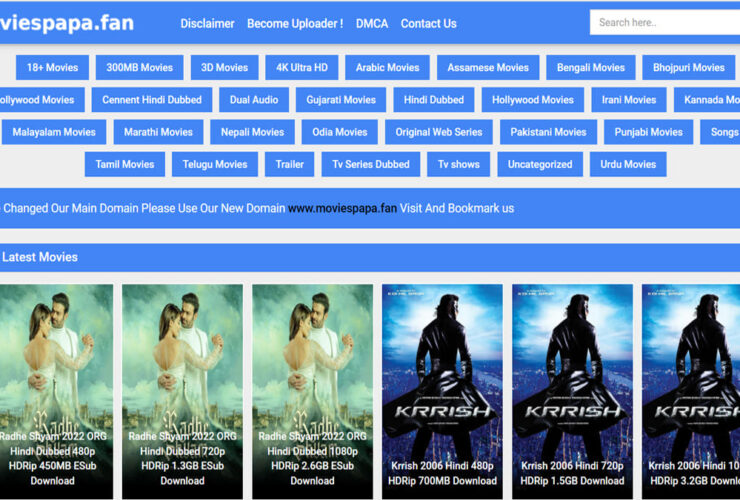Click the Become Uploader link
This screenshot has height=500, width=740.
295,24
